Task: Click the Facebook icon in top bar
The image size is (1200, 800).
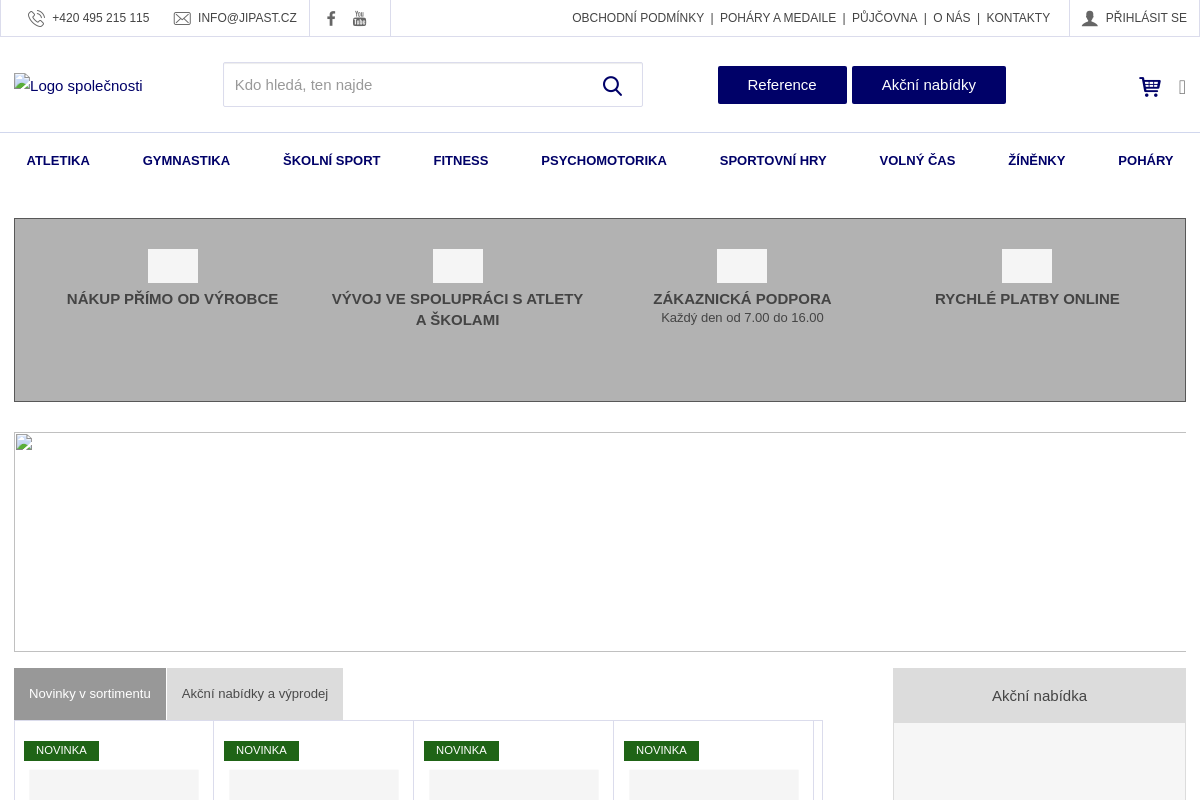Action: pos(331,18)
